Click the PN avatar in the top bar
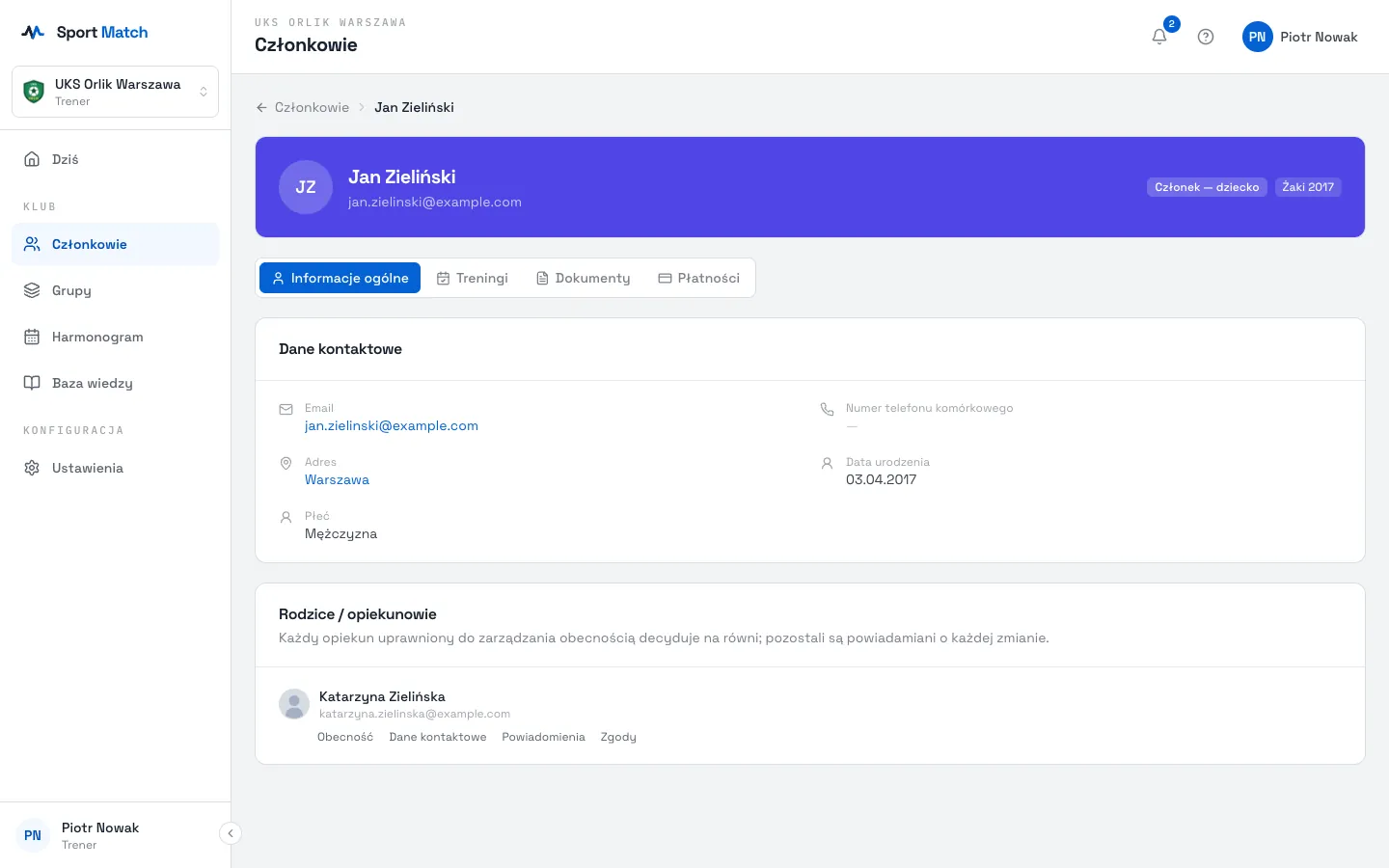The image size is (1389, 868). tap(1257, 37)
